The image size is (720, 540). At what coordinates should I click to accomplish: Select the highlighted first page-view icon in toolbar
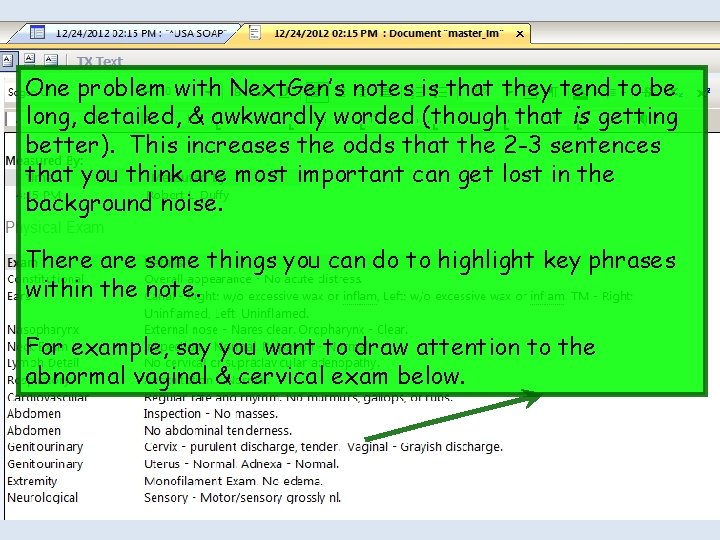[x=8, y=59]
